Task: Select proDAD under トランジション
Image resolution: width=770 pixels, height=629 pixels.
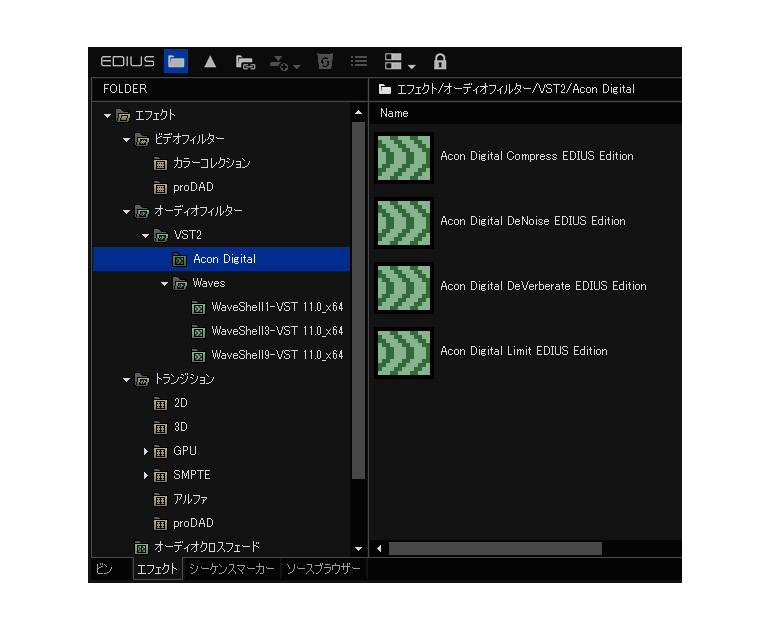Action: (193, 523)
